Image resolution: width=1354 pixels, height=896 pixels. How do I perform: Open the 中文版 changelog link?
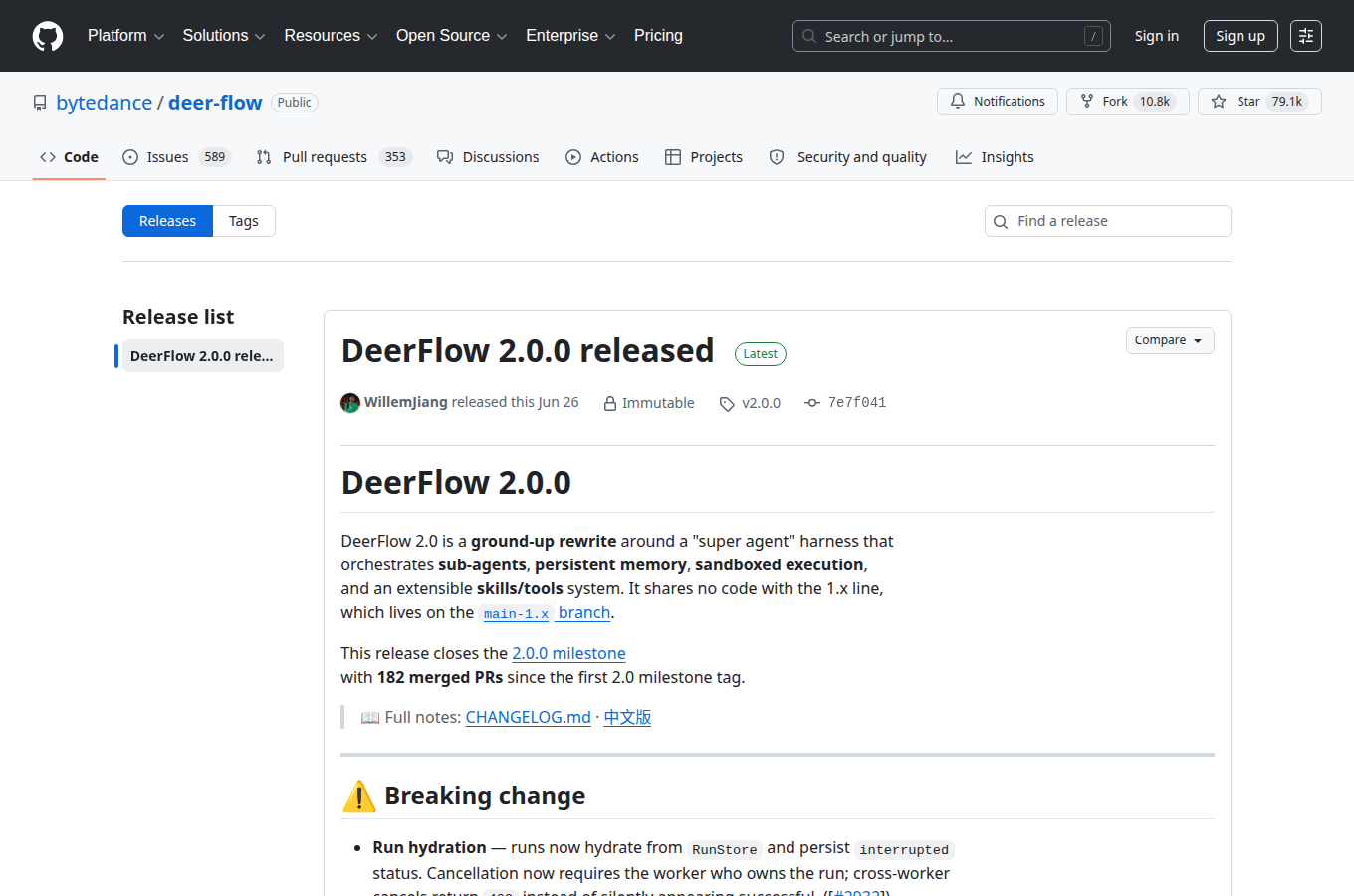pyautogui.click(x=627, y=718)
